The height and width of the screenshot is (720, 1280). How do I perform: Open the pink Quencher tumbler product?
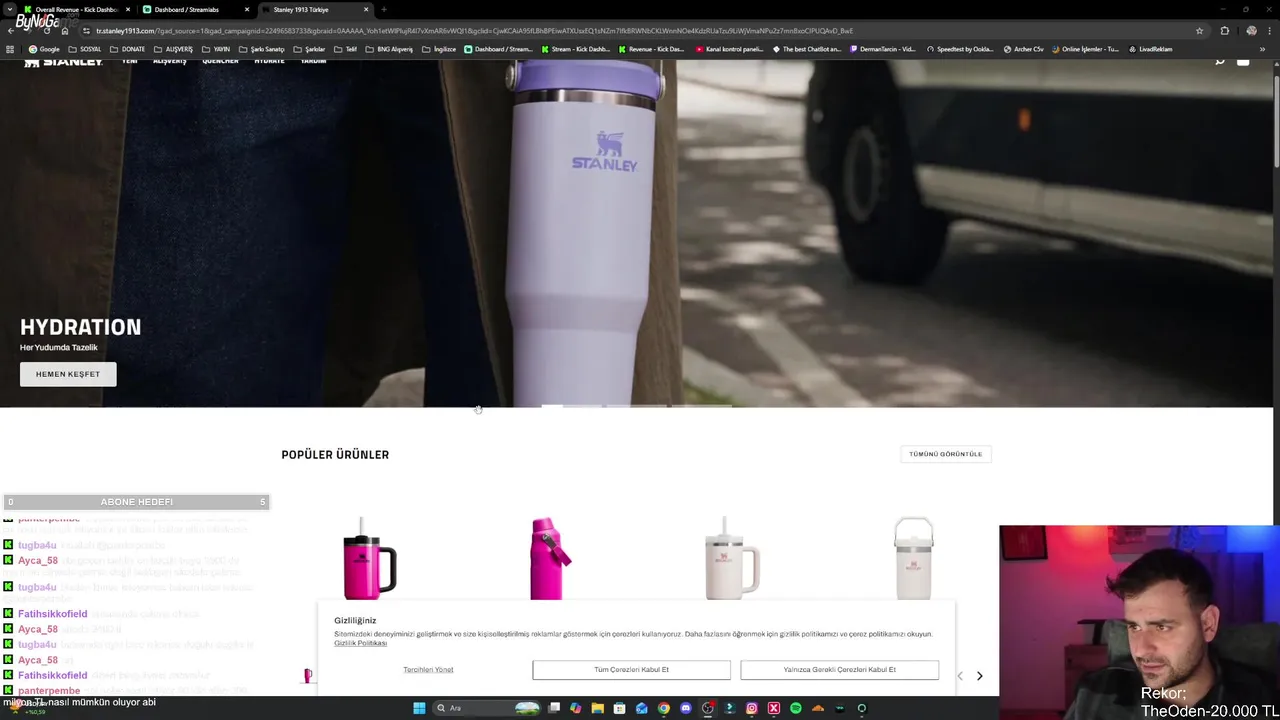(369, 558)
